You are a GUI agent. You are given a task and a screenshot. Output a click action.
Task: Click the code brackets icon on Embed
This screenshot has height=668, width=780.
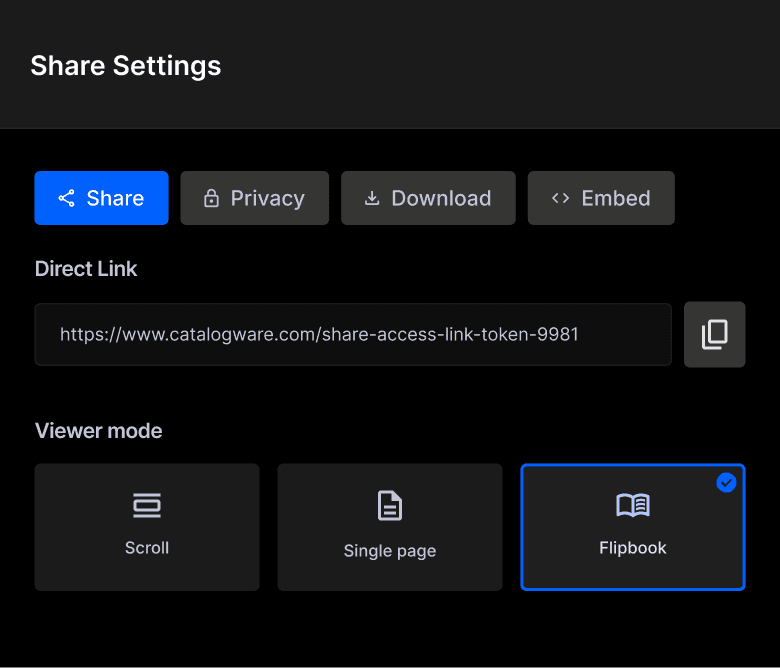[x=561, y=198]
